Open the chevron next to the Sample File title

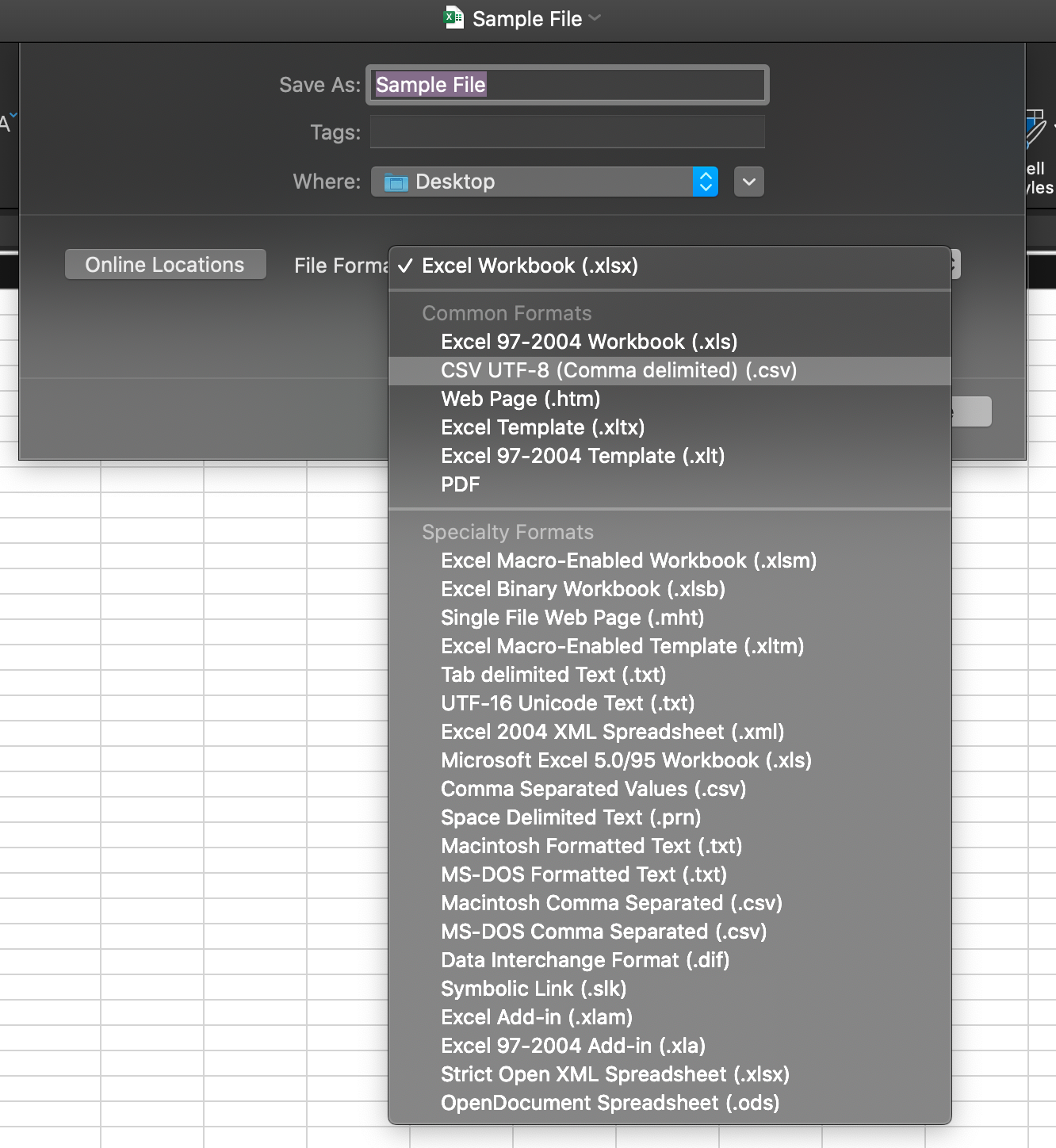[x=596, y=18]
